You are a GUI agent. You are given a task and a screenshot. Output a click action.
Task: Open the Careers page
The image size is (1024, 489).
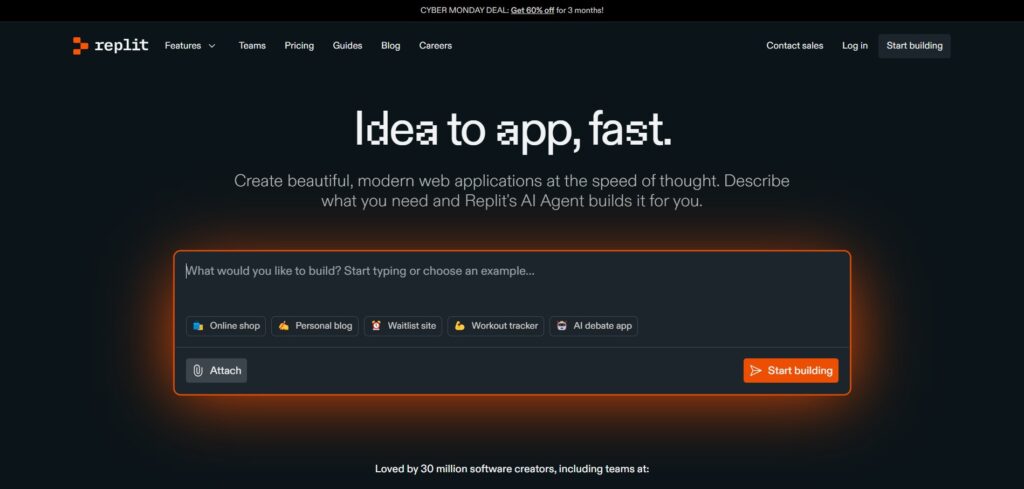click(436, 46)
